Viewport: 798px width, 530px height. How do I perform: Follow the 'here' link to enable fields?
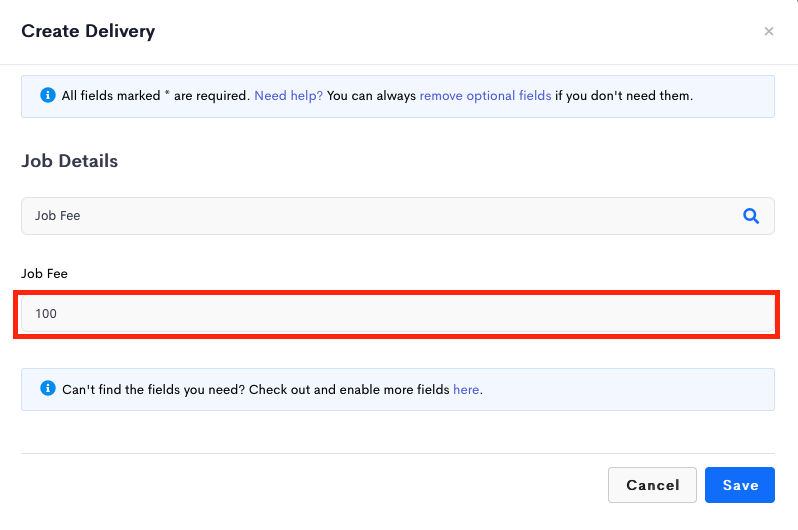466,389
